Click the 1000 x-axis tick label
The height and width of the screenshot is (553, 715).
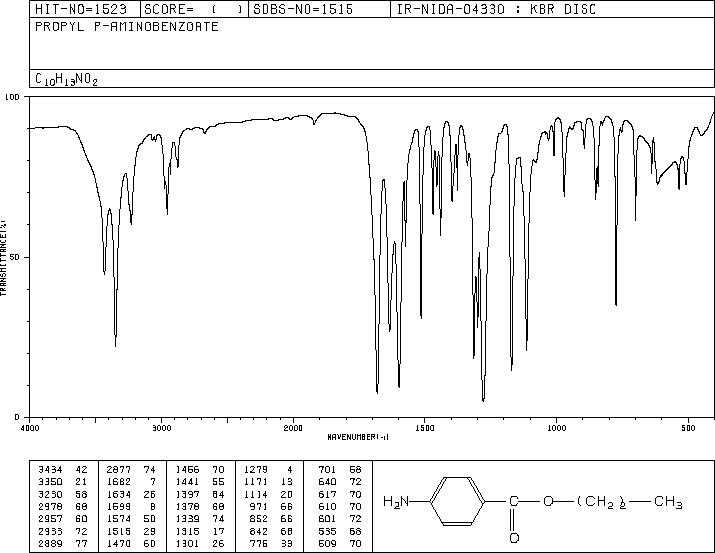pyautogui.click(x=557, y=428)
